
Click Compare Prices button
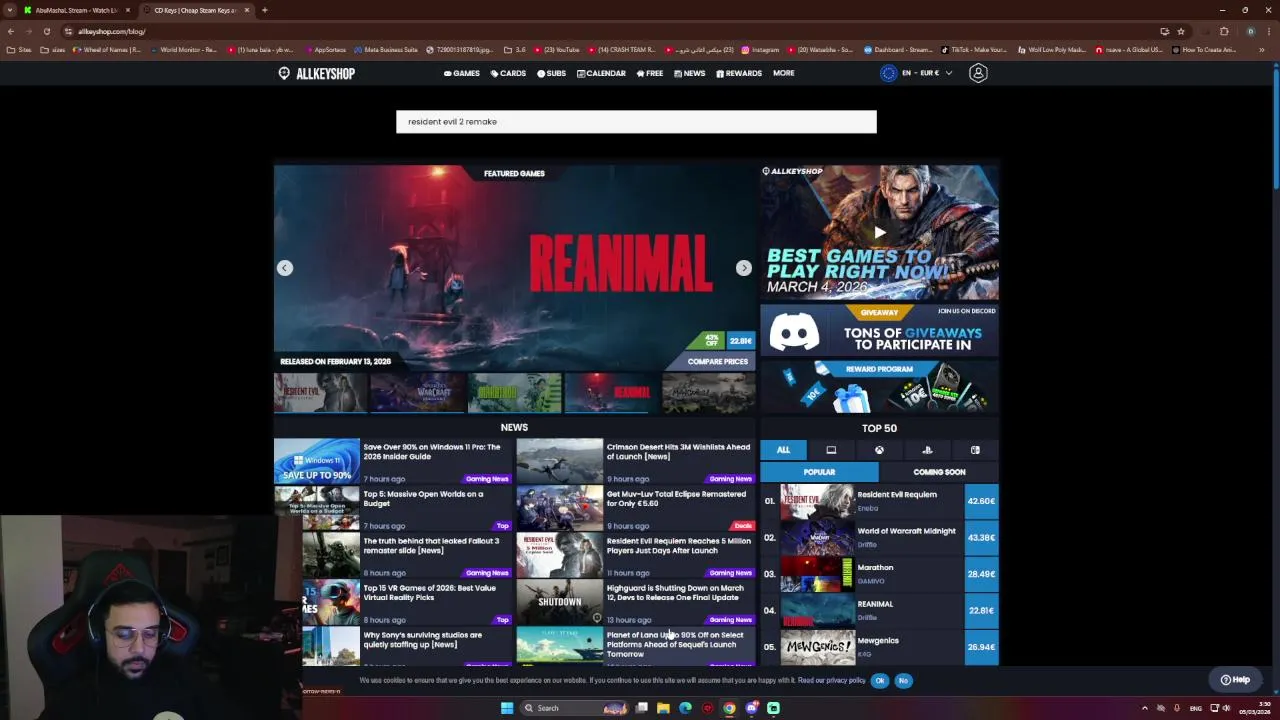click(717, 361)
